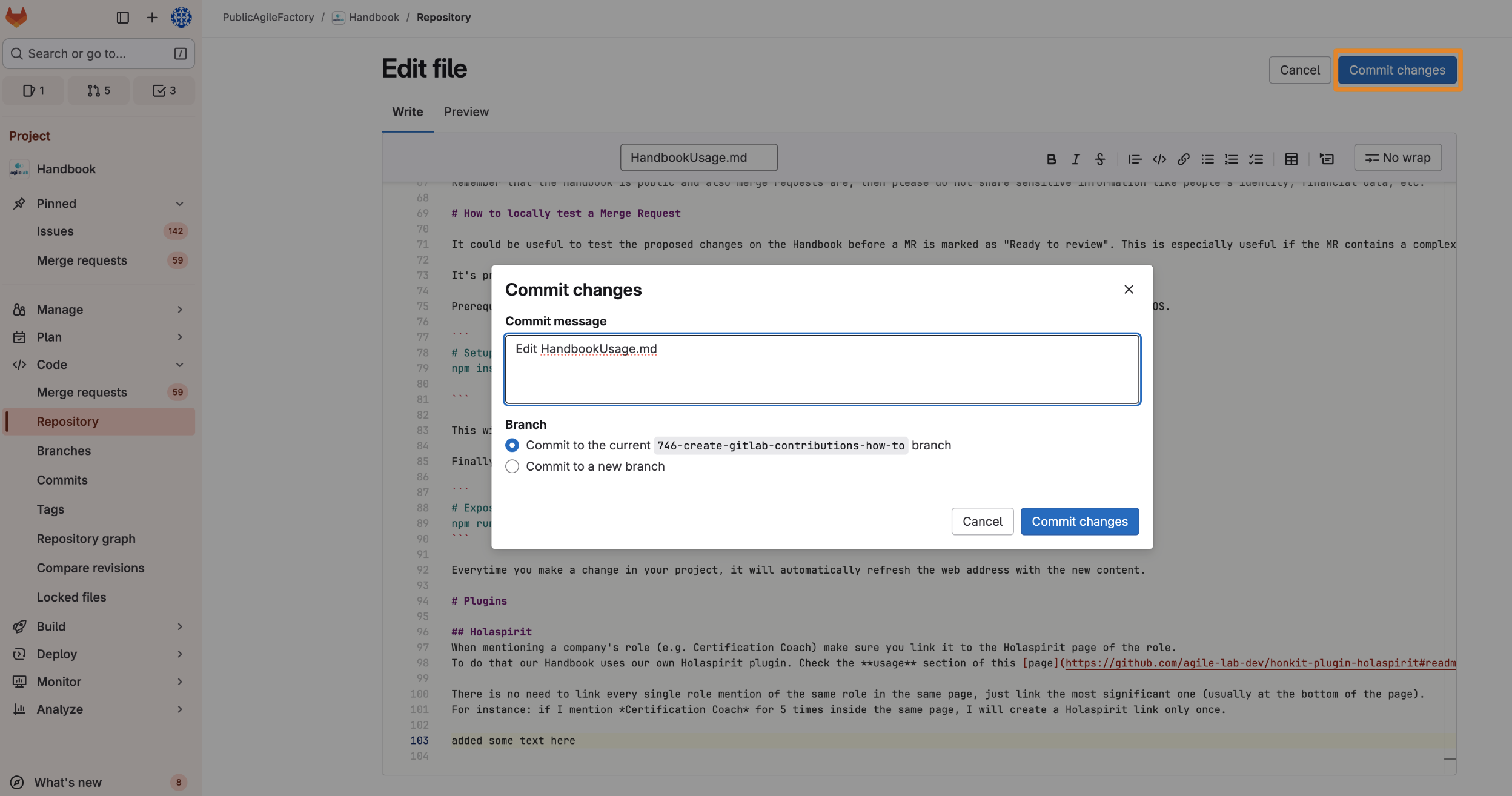Toggle the No wrap button
The height and width of the screenshot is (796, 1512).
point(1398,158)
